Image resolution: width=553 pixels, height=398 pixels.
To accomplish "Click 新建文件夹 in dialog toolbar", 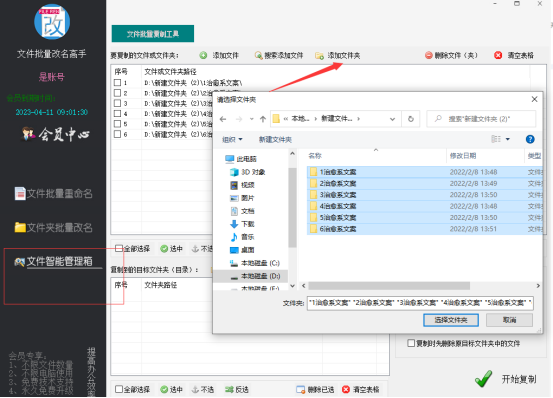I will tap(275, 140).
